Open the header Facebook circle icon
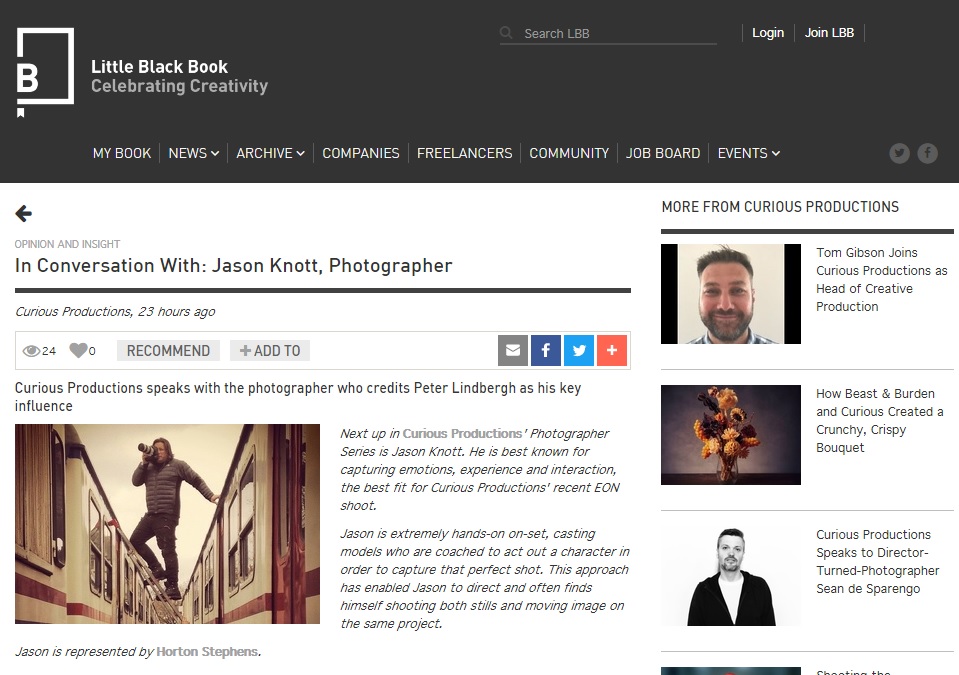Viewport: 959px width, 675px height. 927,153
